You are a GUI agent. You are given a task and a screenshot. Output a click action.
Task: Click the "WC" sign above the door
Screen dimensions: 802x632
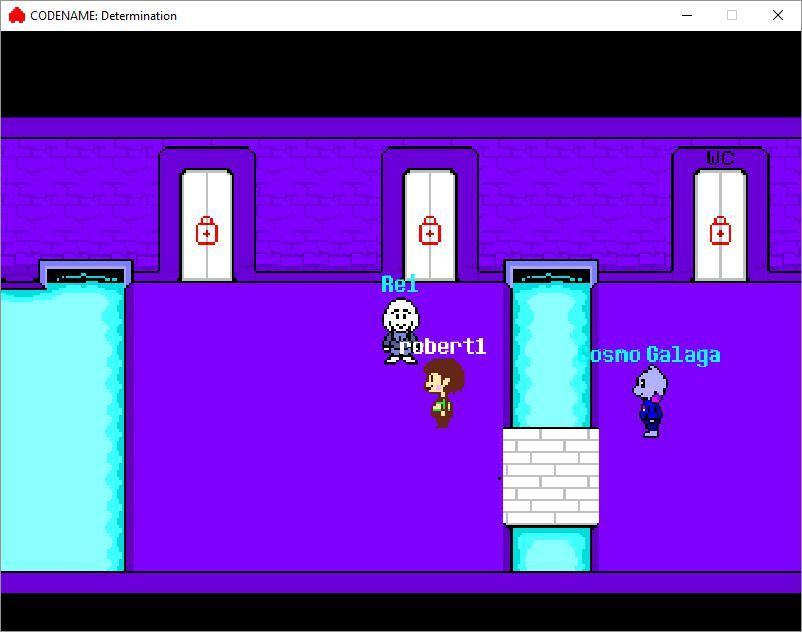pyautogui.click(x=720, y=157)
